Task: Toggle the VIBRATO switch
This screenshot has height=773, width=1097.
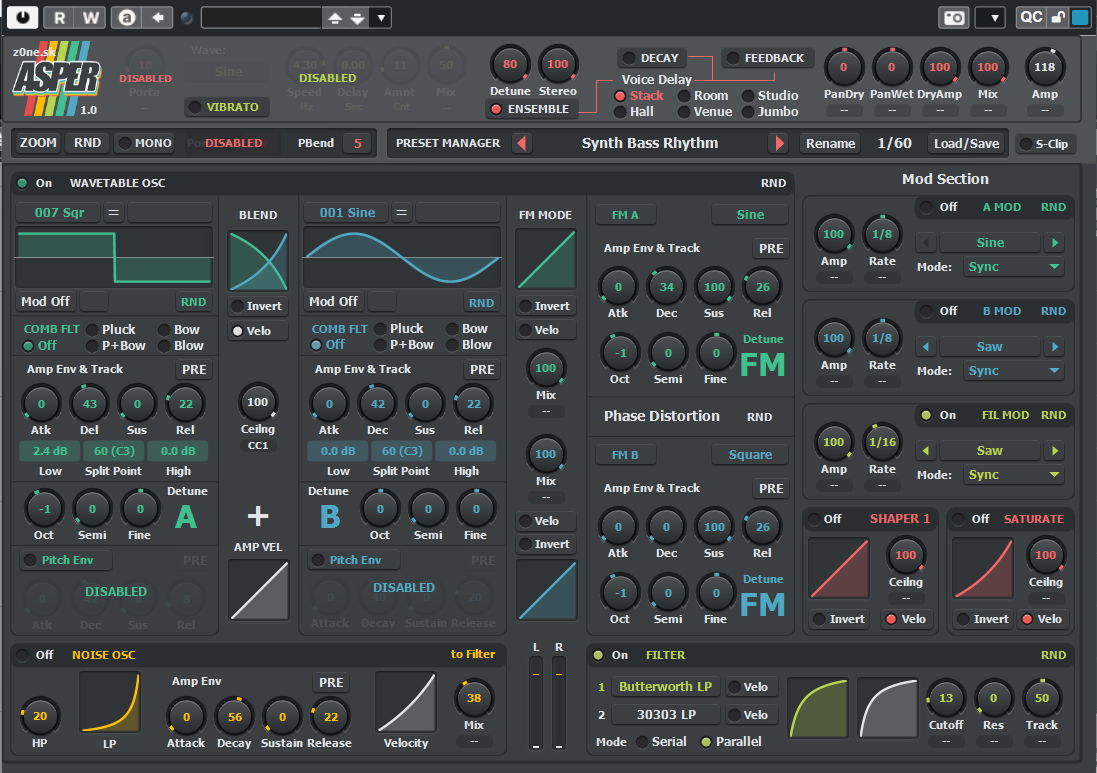Action: [222, 107]
